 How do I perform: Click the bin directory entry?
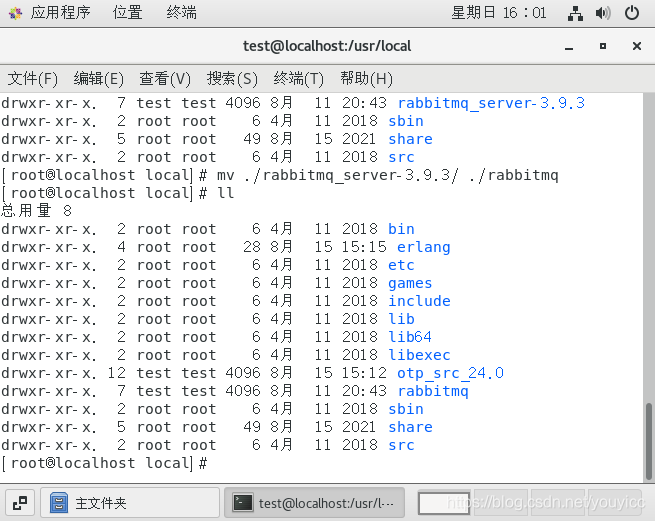click(401, 229)
